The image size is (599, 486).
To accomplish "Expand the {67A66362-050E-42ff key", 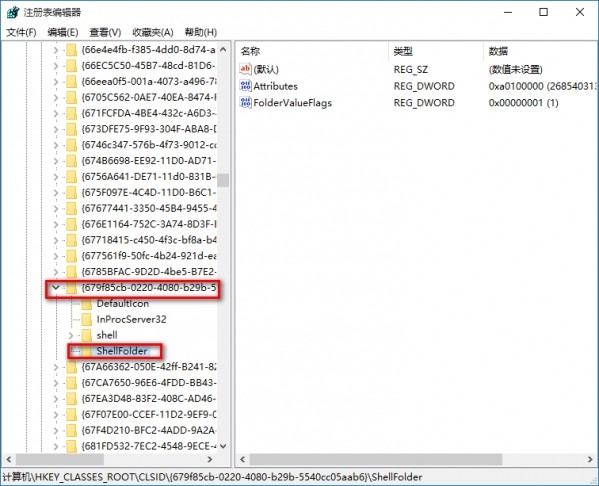I will click(56, 367).
